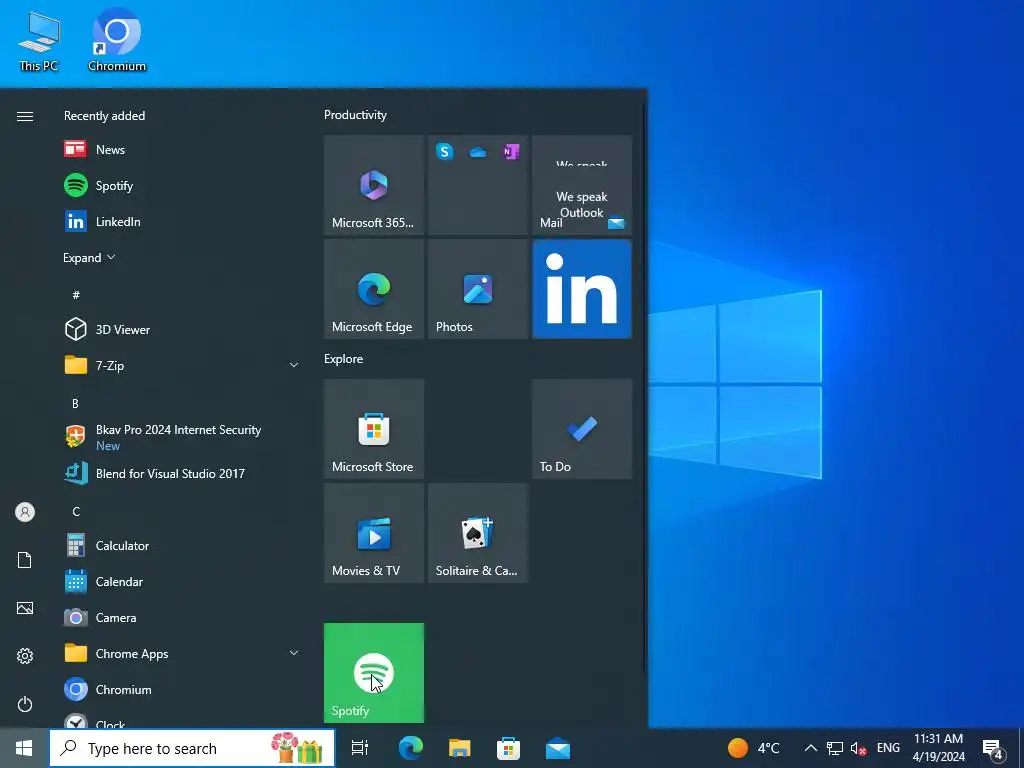Click the taskbar search box
The height and width of the screenshot is (768, 1024).
tap(192, 748)
